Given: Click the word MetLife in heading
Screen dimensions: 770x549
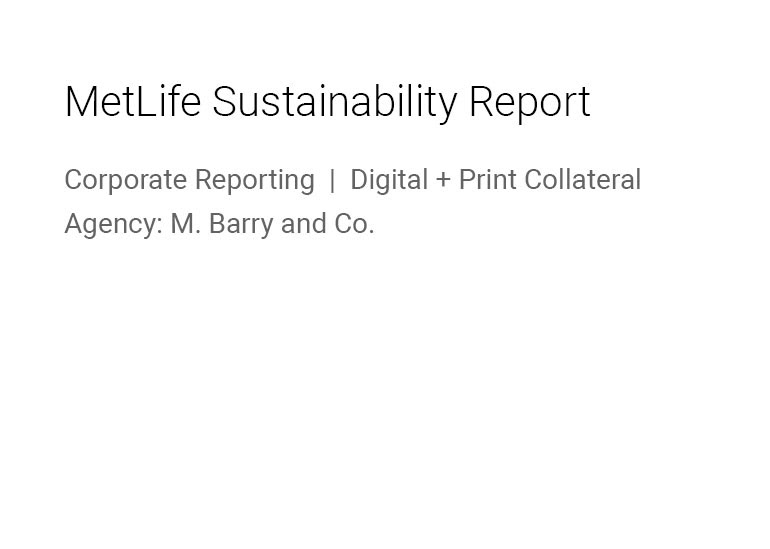Looking at the screenshot, I should pyautogui.click(x=133, y=101).
